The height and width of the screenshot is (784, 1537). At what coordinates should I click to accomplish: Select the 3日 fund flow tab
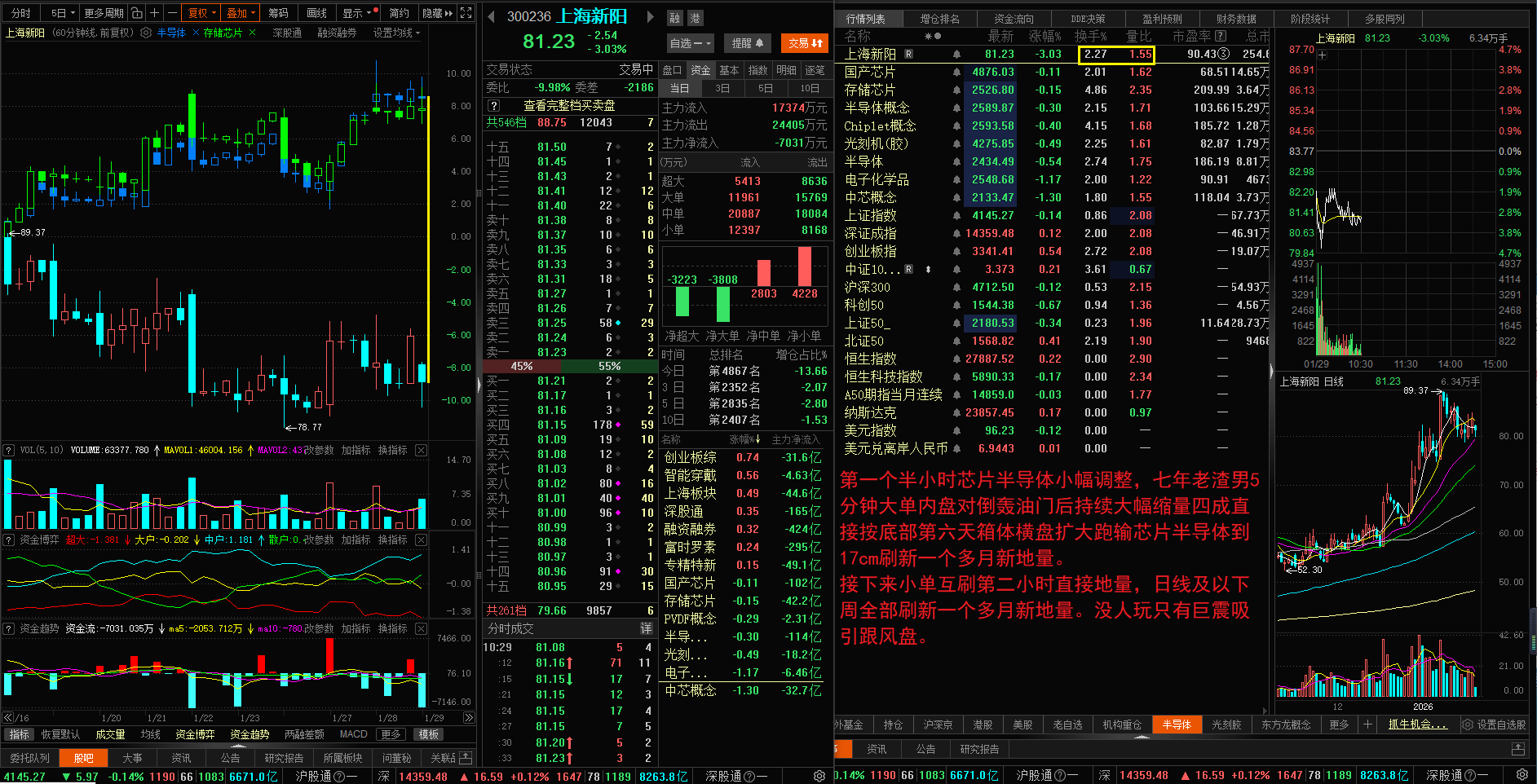(722, 88)
